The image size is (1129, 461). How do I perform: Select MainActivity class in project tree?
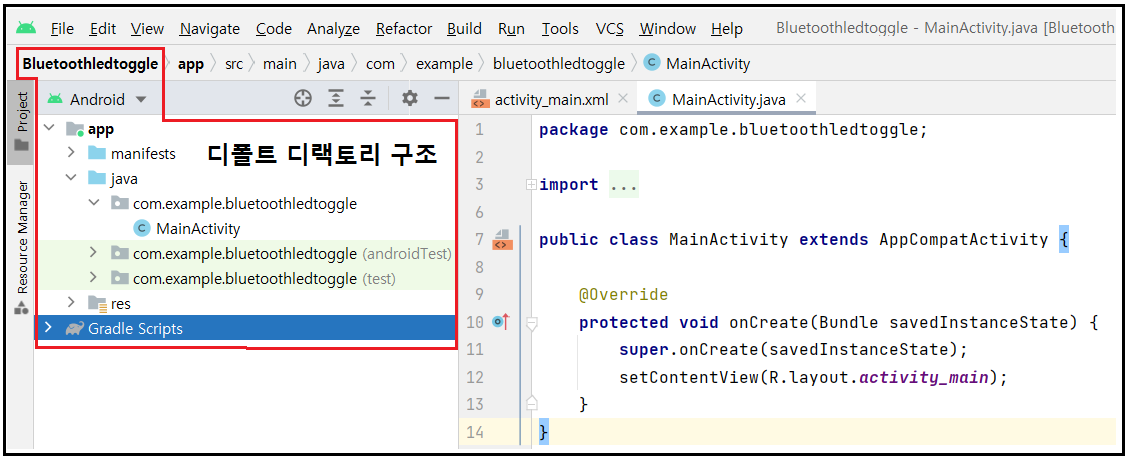pyautogui.click(x=198, y=228)
